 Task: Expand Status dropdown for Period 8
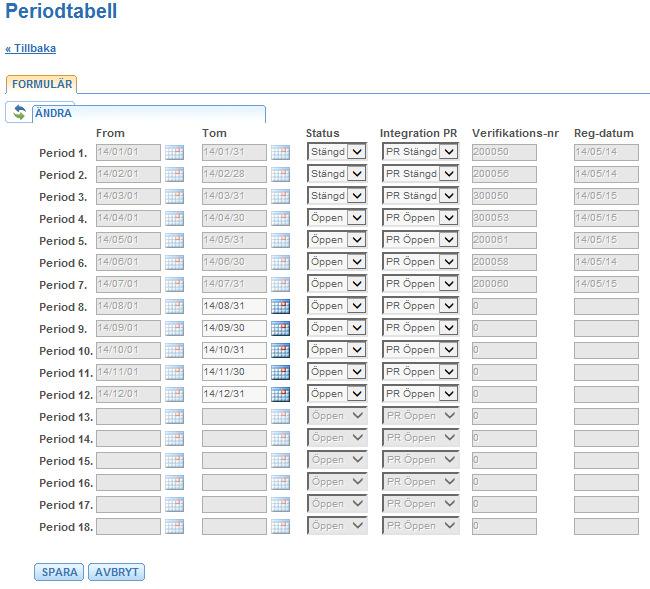337,305
